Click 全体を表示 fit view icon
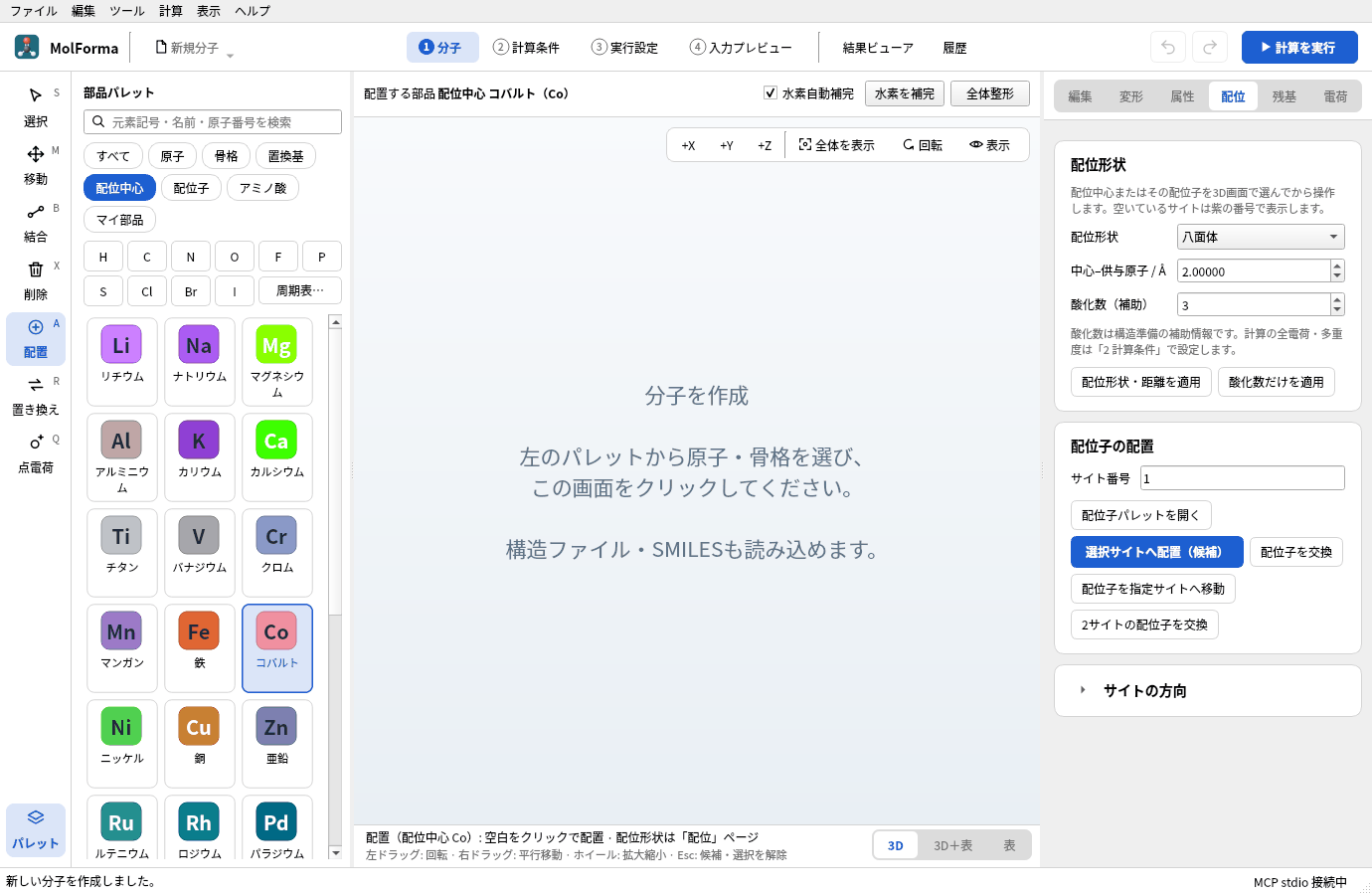 click(x=836, y=145)
